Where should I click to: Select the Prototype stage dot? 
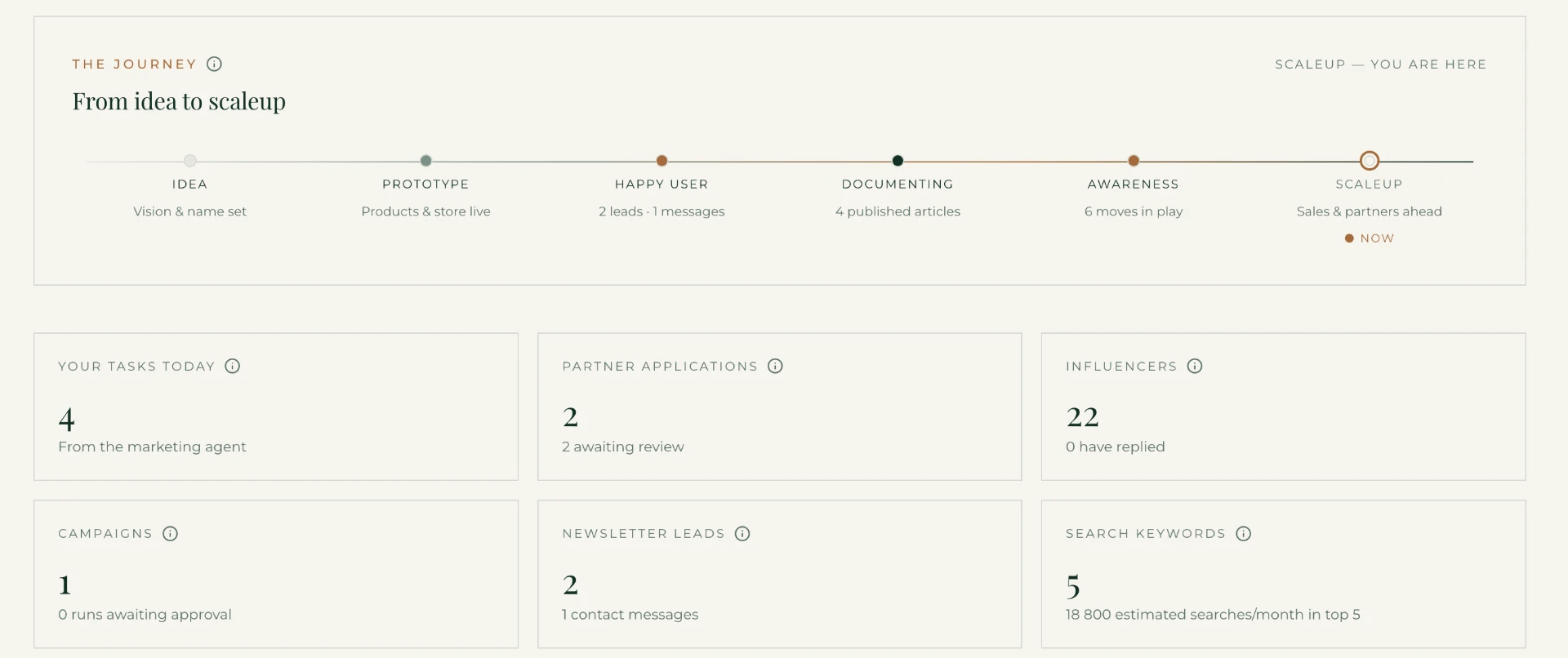[x=425, y=161]
